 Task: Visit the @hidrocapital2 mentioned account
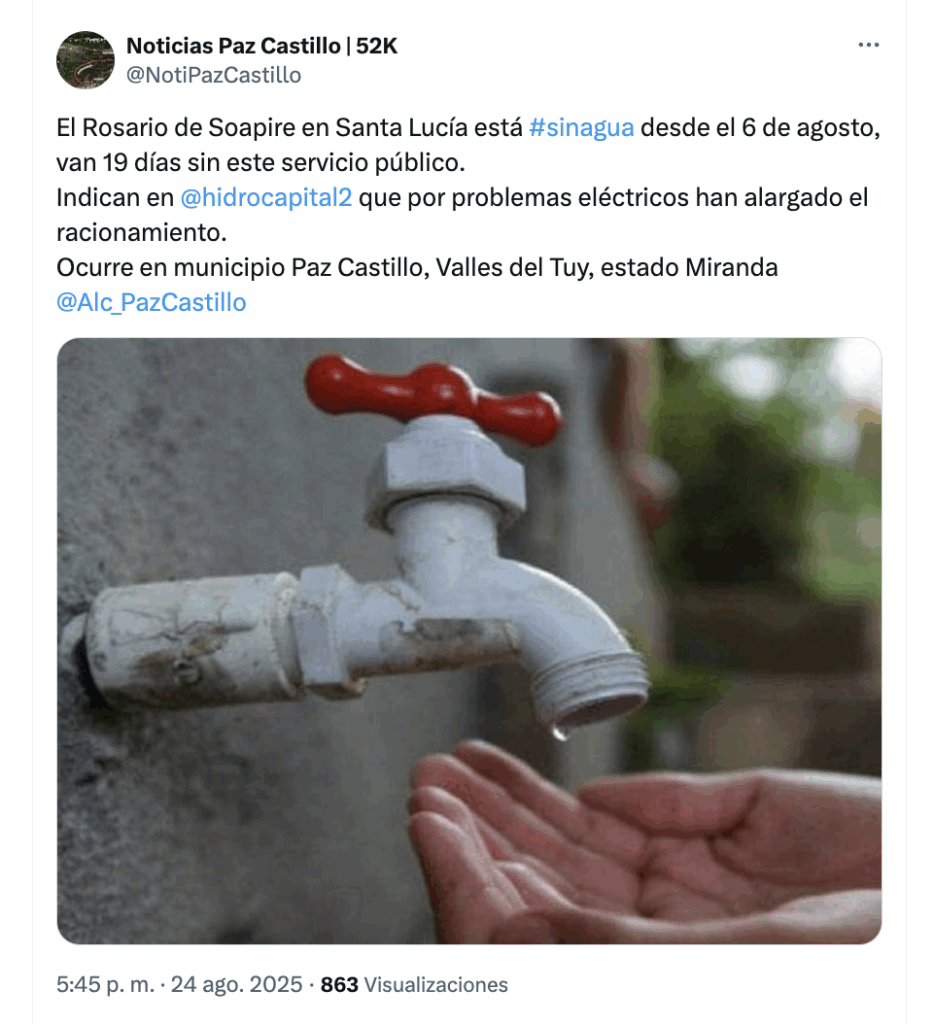[266, 197]
